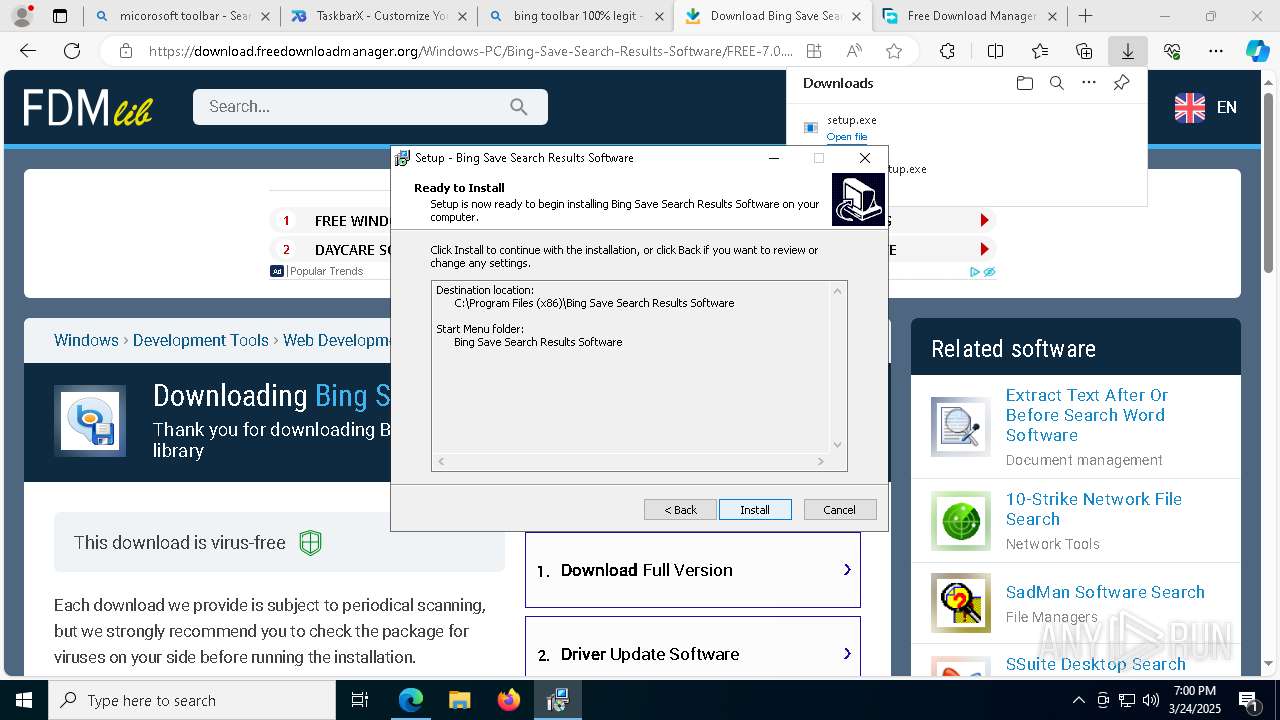Click the 10-Strike Network File Search thumbnail
This screenshot has height=720, width=1280.
(x=961, y=520)
